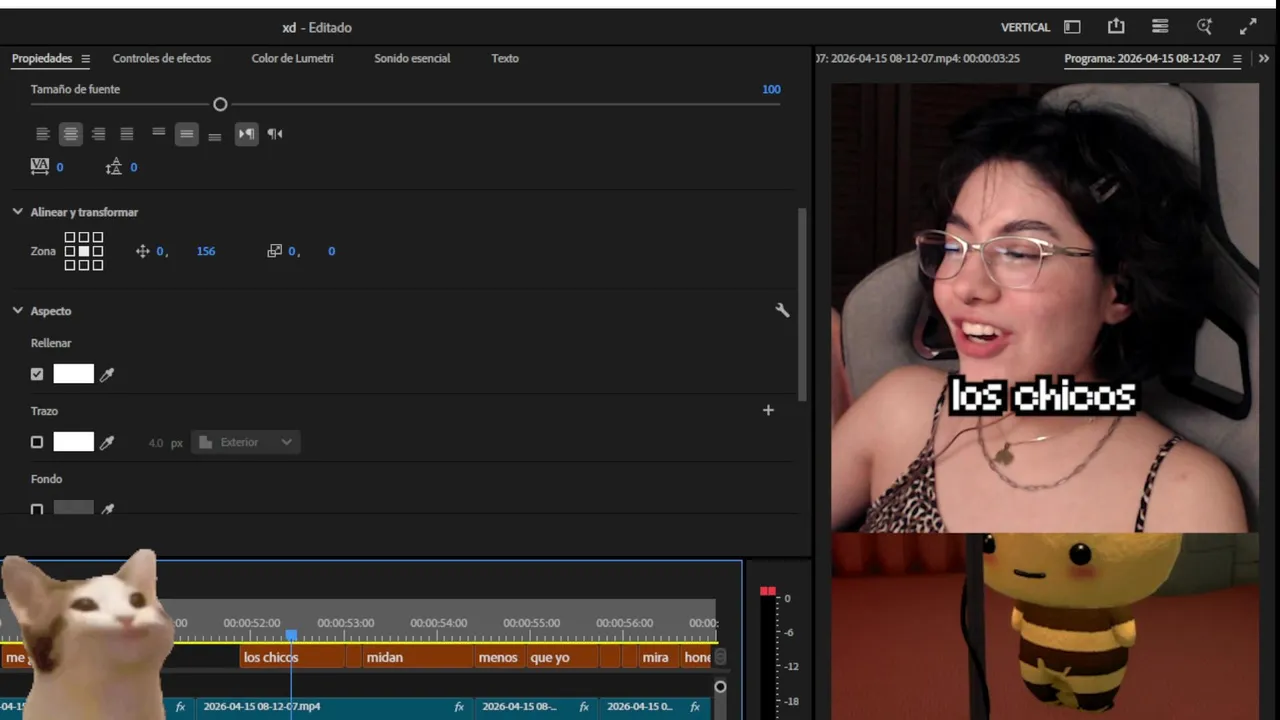Add another stroke with plus icon
1280x720 pixels.
coord(768,410)
